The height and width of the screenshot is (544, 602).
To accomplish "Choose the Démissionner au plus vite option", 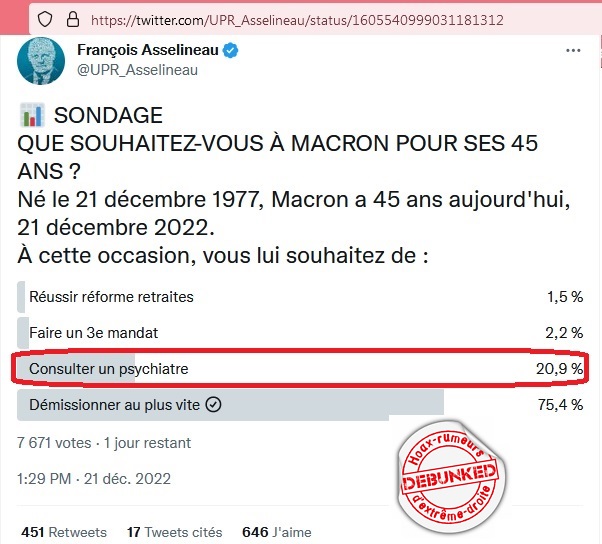I will coord(115,405).
